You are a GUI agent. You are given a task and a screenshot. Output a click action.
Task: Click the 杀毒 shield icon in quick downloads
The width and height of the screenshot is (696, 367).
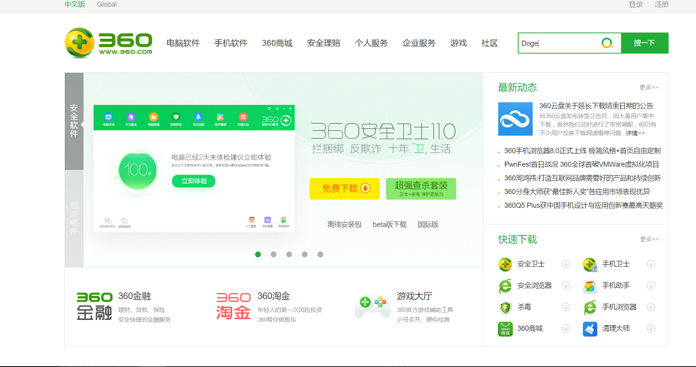(505, 307)
